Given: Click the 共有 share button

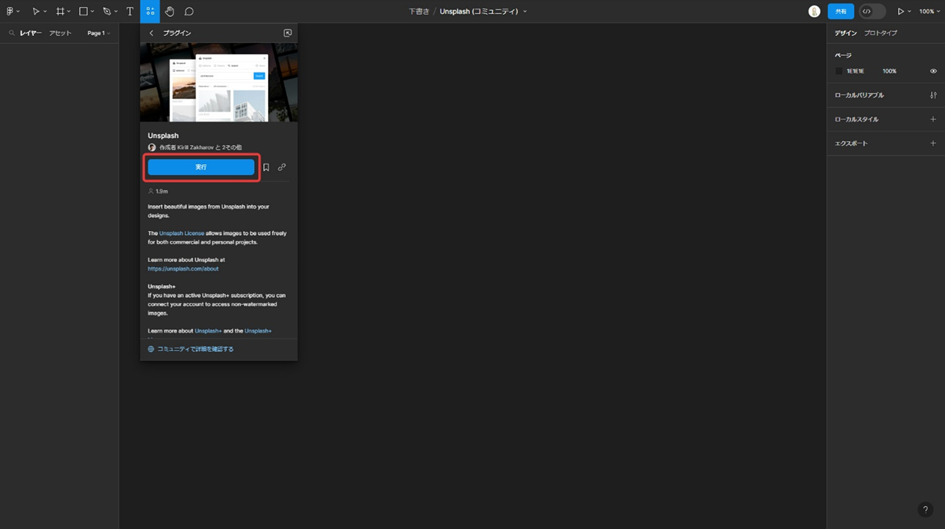Looking at the screenshot, I should pos(841,11).
